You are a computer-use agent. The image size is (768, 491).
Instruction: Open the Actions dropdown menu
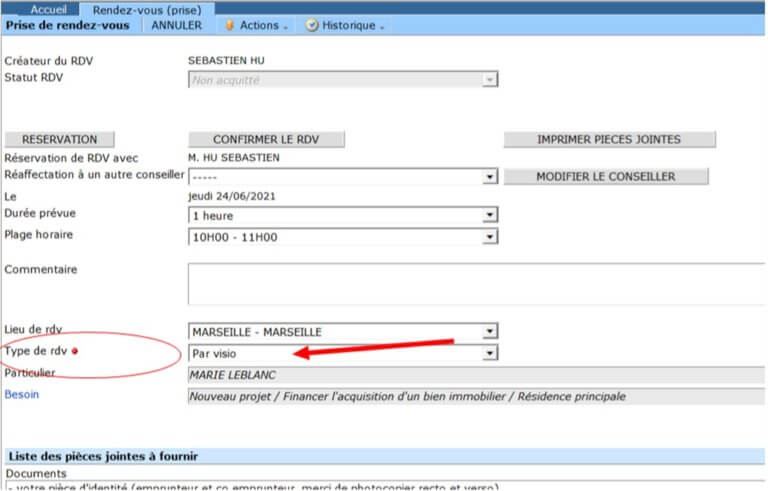coord(258,25)
